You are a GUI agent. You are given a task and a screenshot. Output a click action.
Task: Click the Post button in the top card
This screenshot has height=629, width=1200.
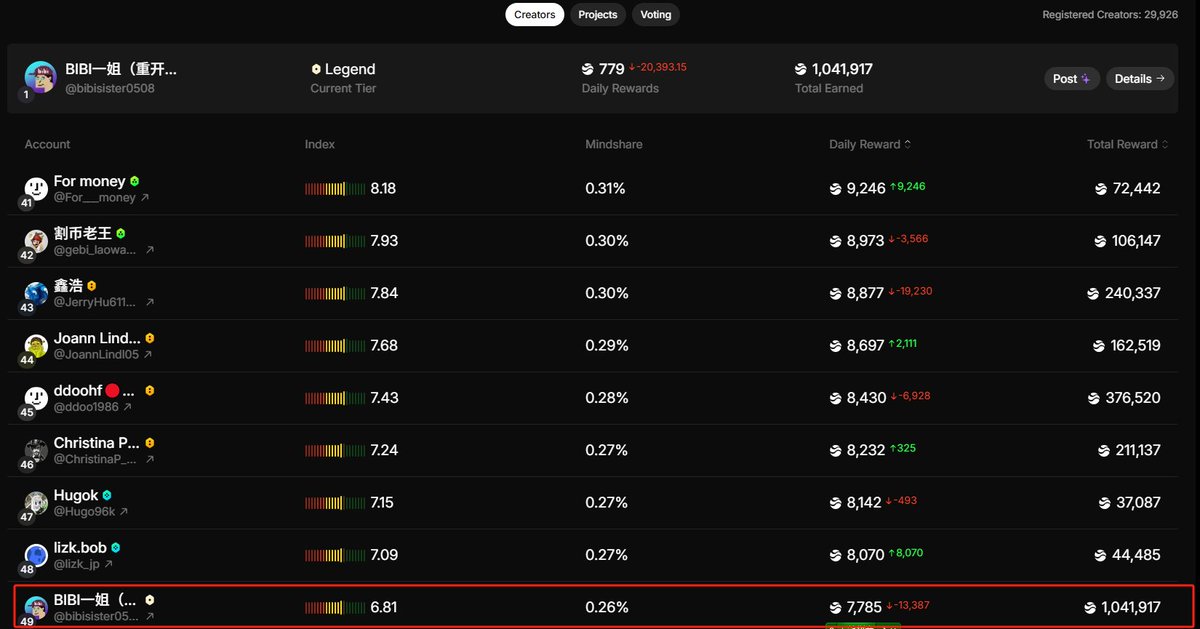tap(1072, 79)
